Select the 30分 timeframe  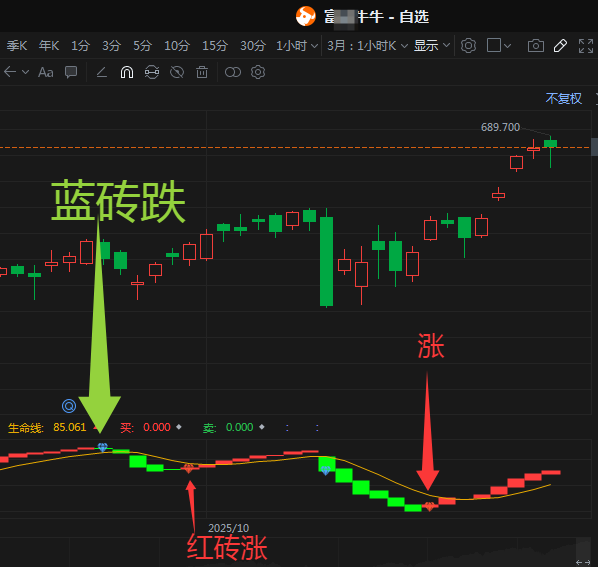(253, 46)
